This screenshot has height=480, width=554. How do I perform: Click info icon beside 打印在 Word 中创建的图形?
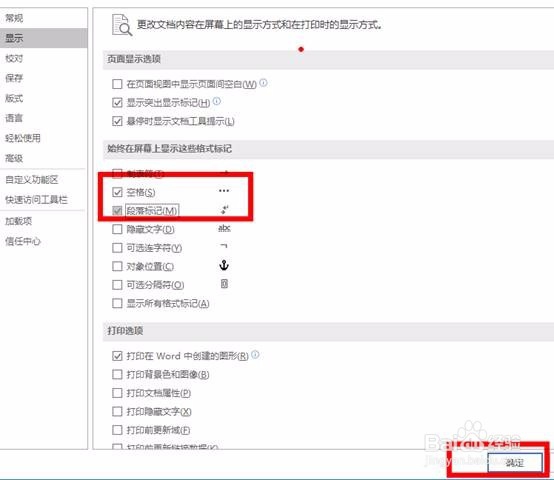[x=255, y=355]
